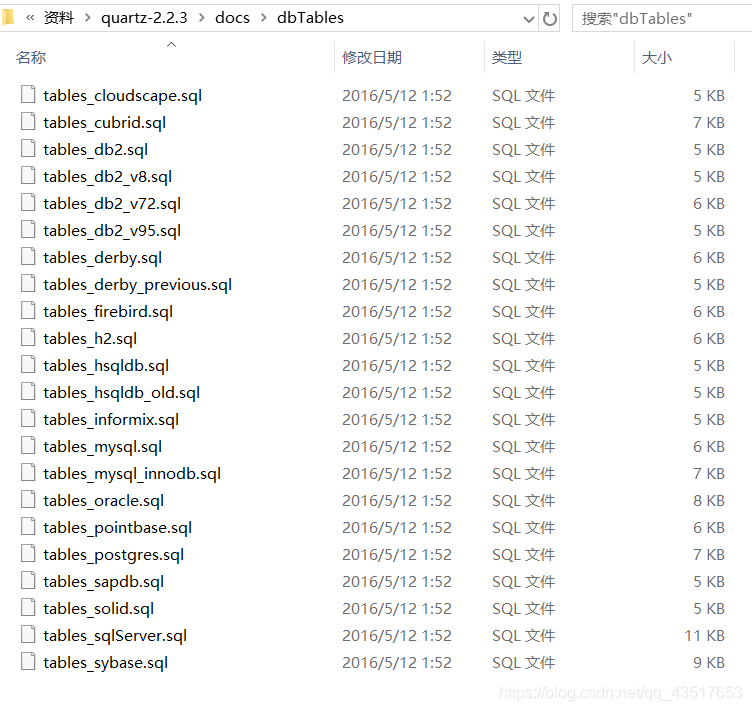
Task: Select the file name tables_oracle.sql
Action: coord(104,501)
